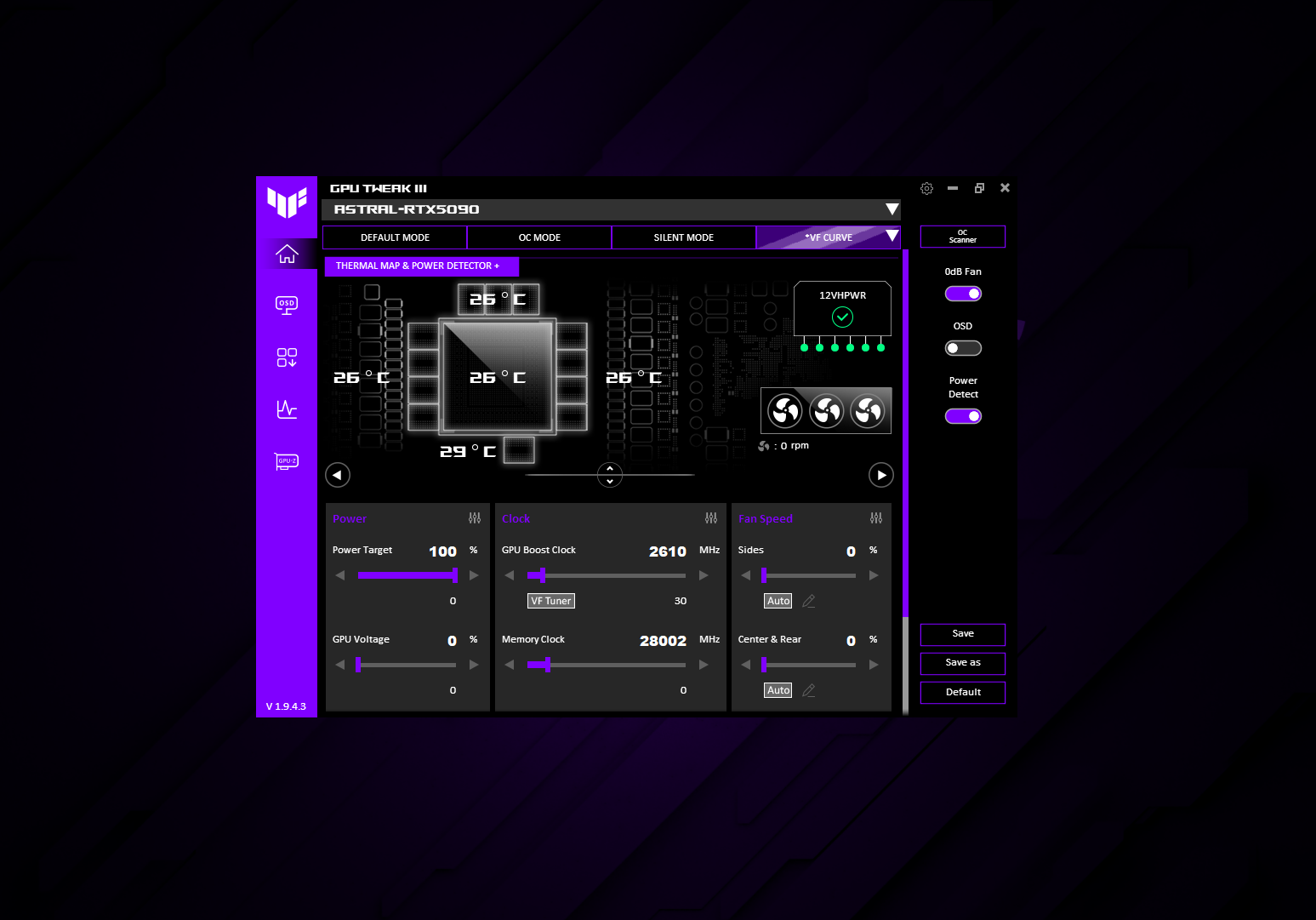Expand the ASTRAL-RTX5090 GPU selector dropdown
Viewport: 1316px width, 920px height.
(x=892, y=209)
